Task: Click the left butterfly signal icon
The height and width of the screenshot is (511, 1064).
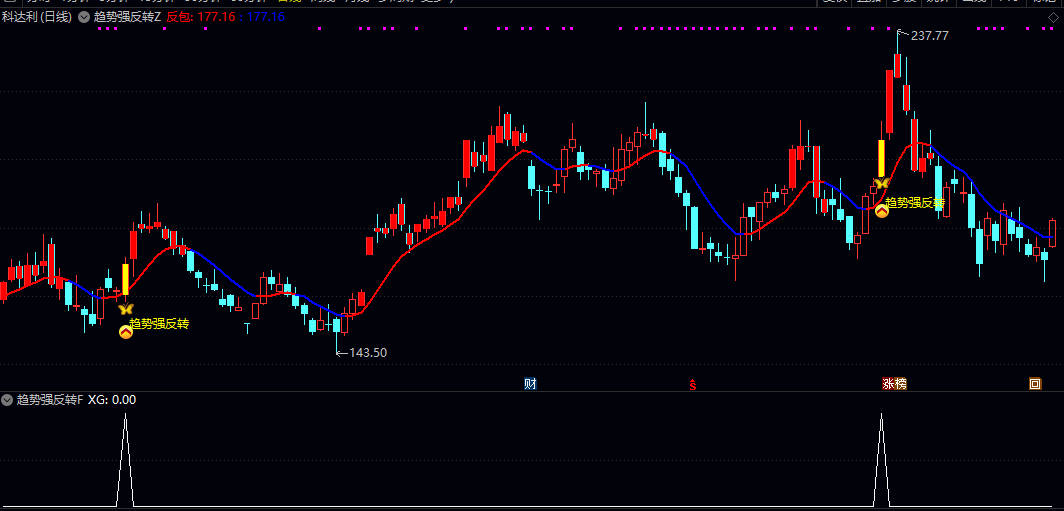Action: pyautogui.click(x=125, y=309)
